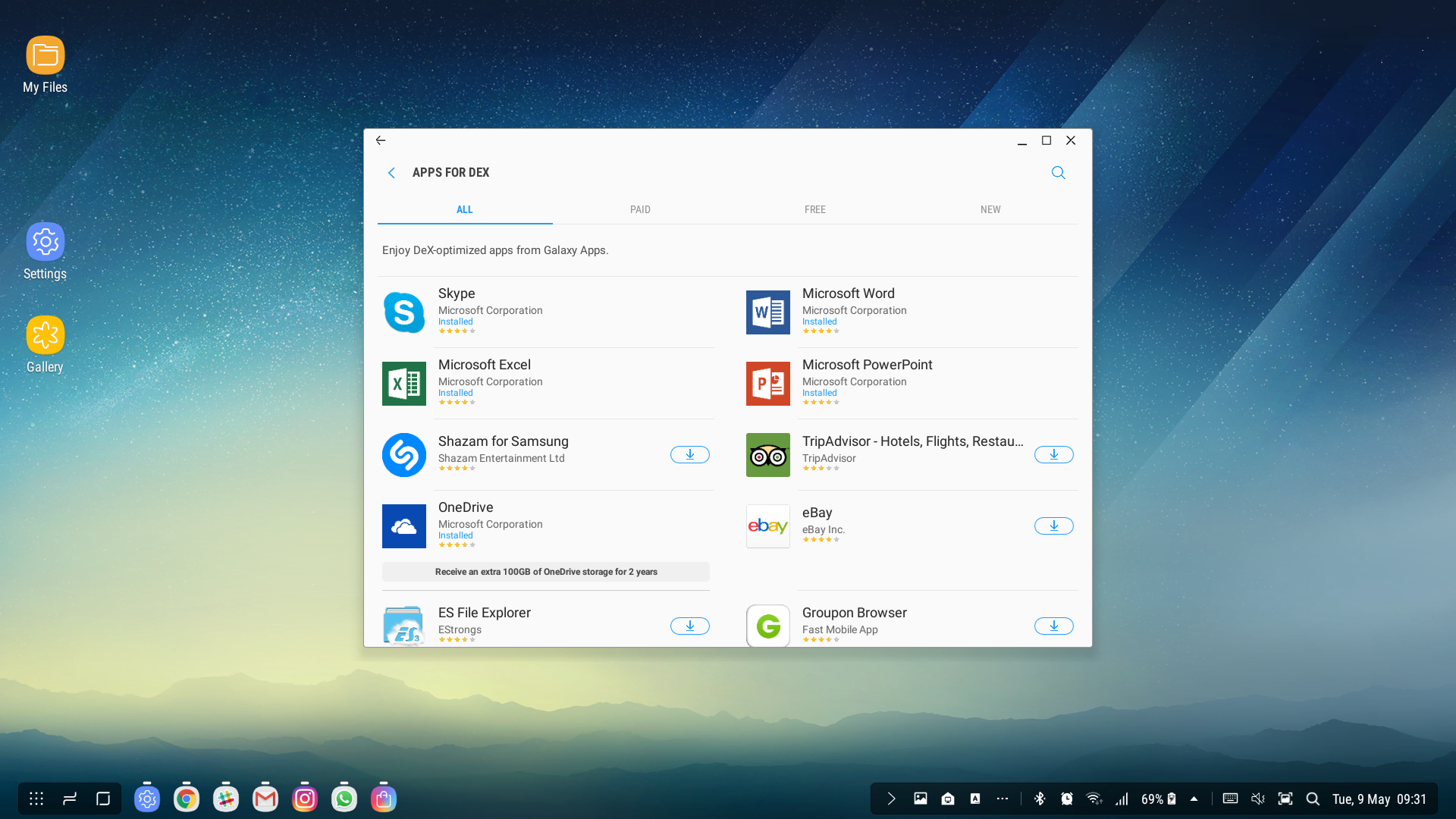The width and height of the screenshot is (1456, 819).
Task: Go back using blue chevron
Action: (x=391, y=173)
